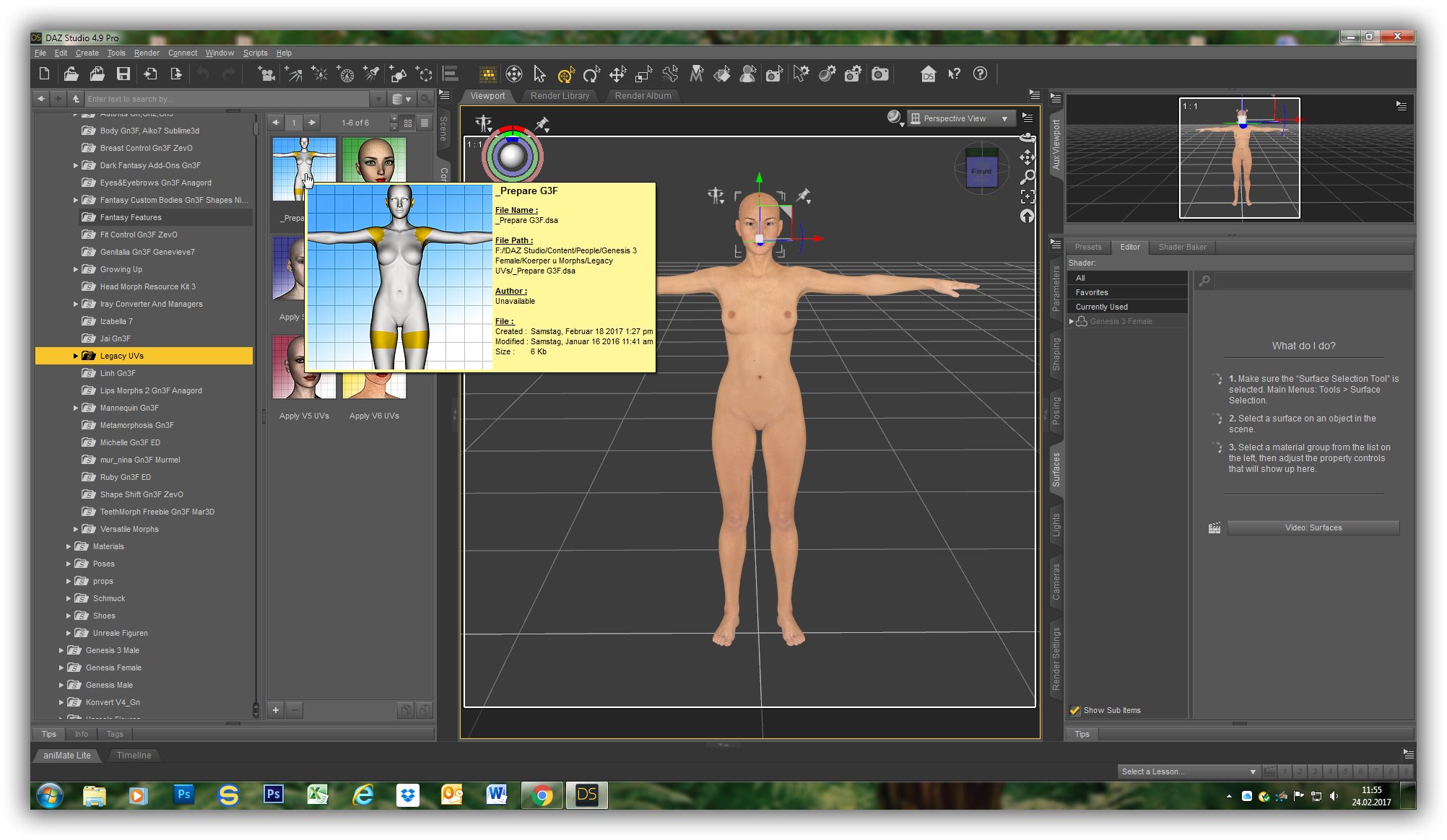This screenshot has height=840, width=1447.
Task: Select the Universal tool in the toolbar
Action: tap(566, 74)
